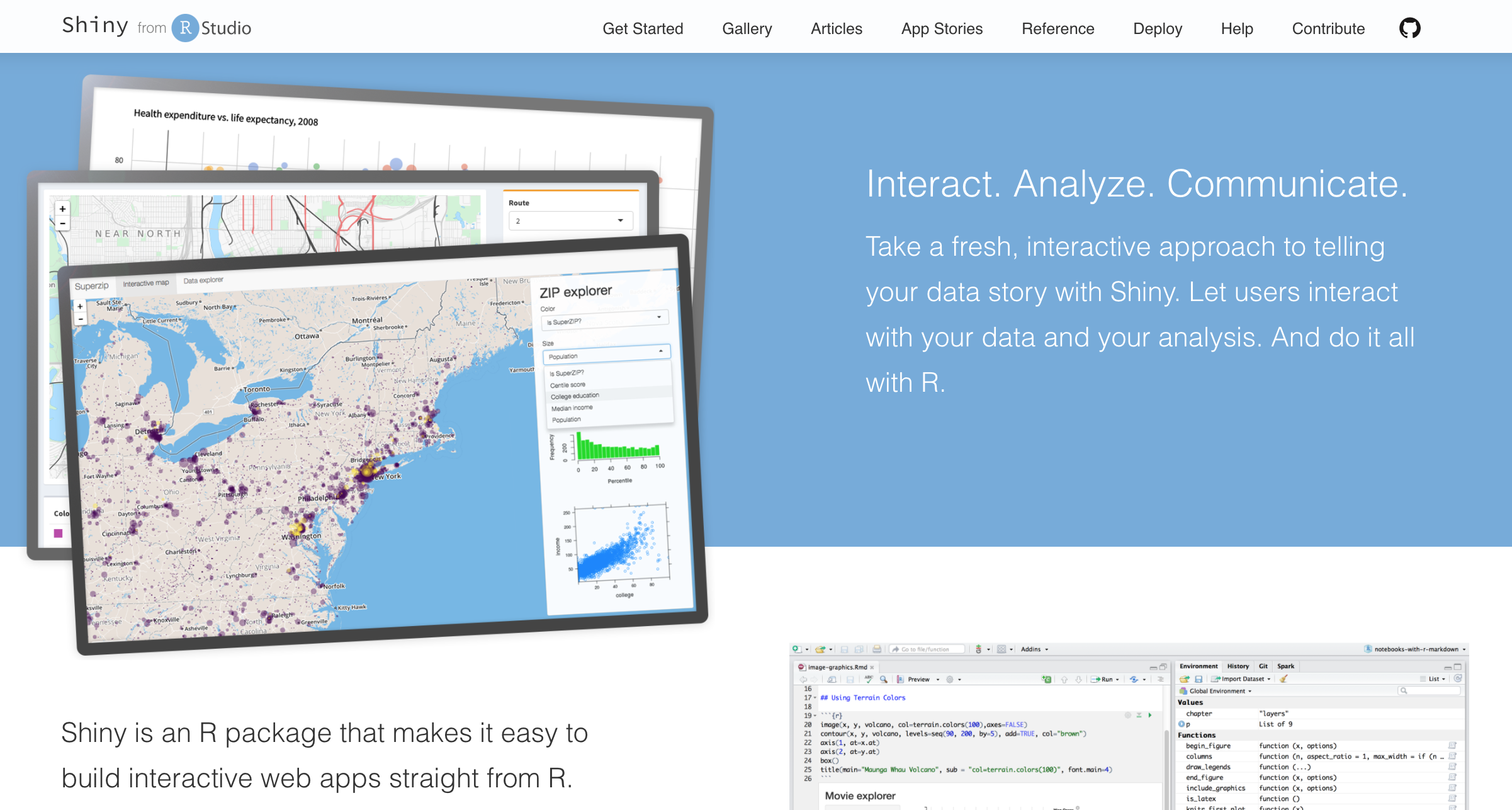The width and height of the screenshot is (1512, 810).
Task: Click the refresh icon in the Environment panel
Action: 1458,679
